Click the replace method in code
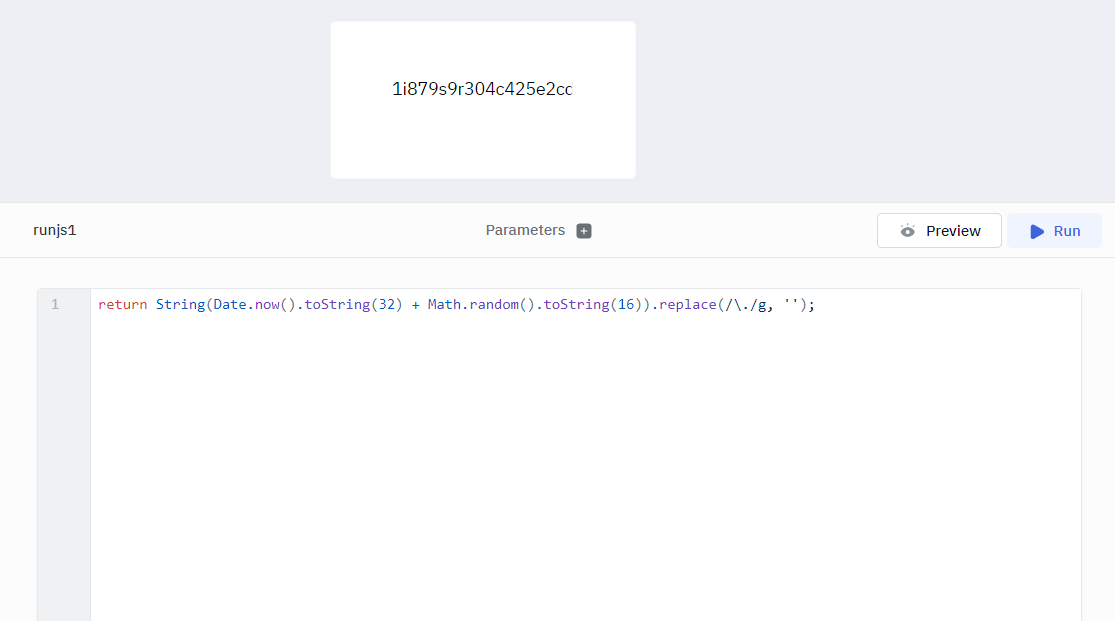The image size is (1115, 621). point(687,305)
